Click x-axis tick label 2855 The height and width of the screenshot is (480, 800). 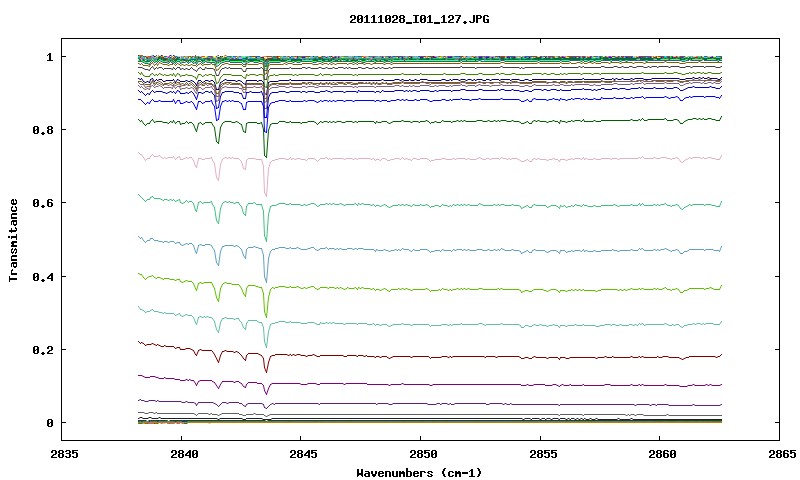click(542, 454)
